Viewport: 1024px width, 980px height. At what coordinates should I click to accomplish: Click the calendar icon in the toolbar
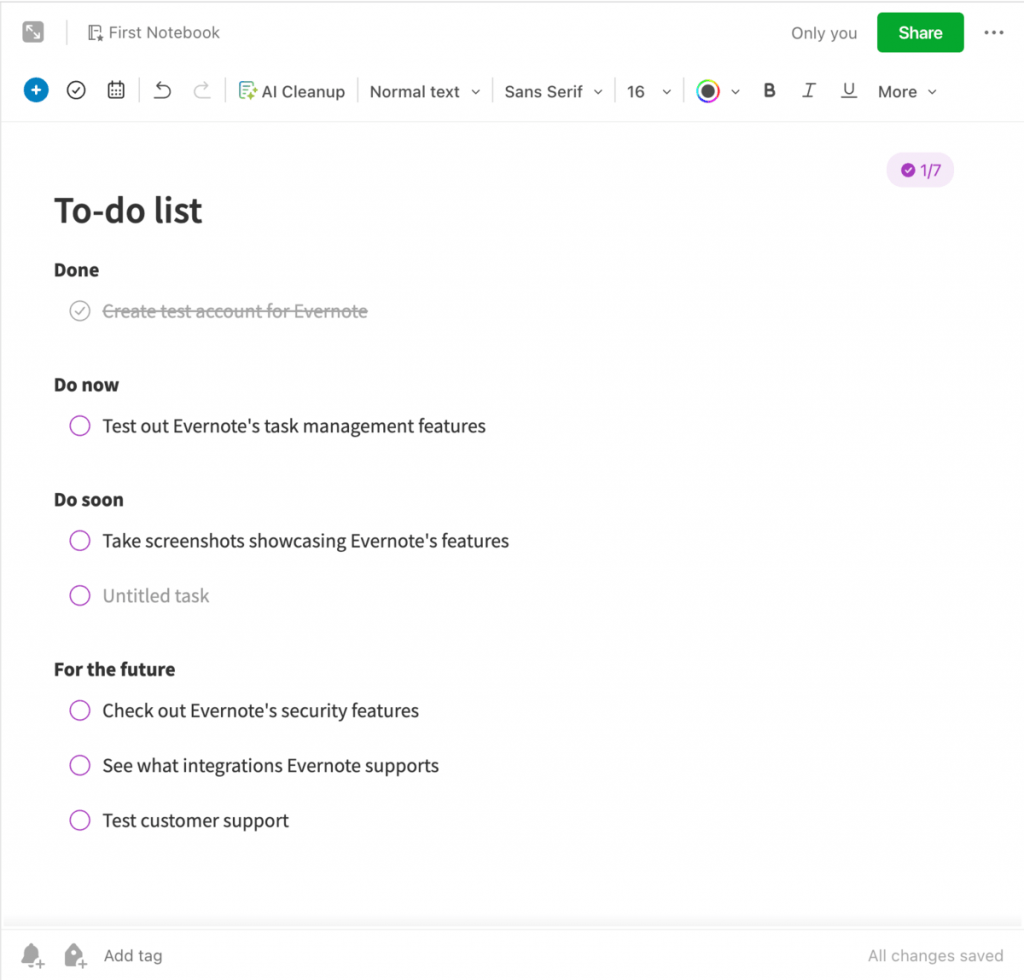[x=115, y=90]
